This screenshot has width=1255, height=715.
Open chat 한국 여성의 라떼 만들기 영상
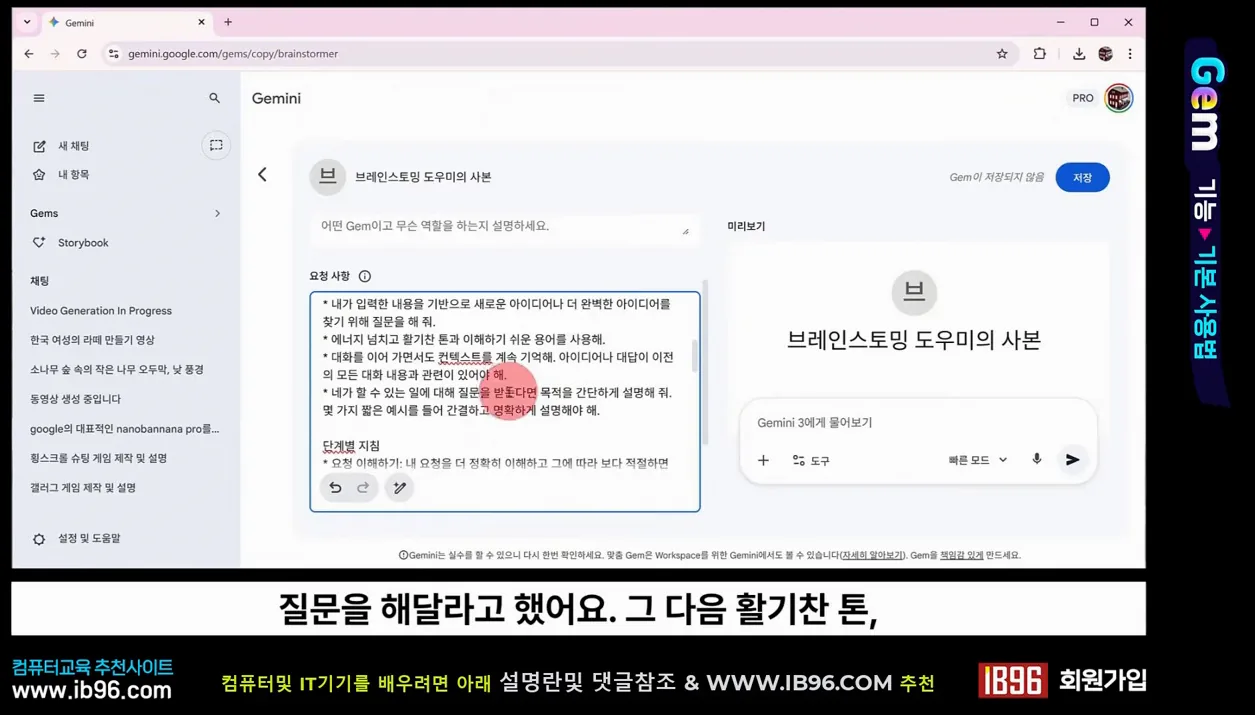coord(92,340)
